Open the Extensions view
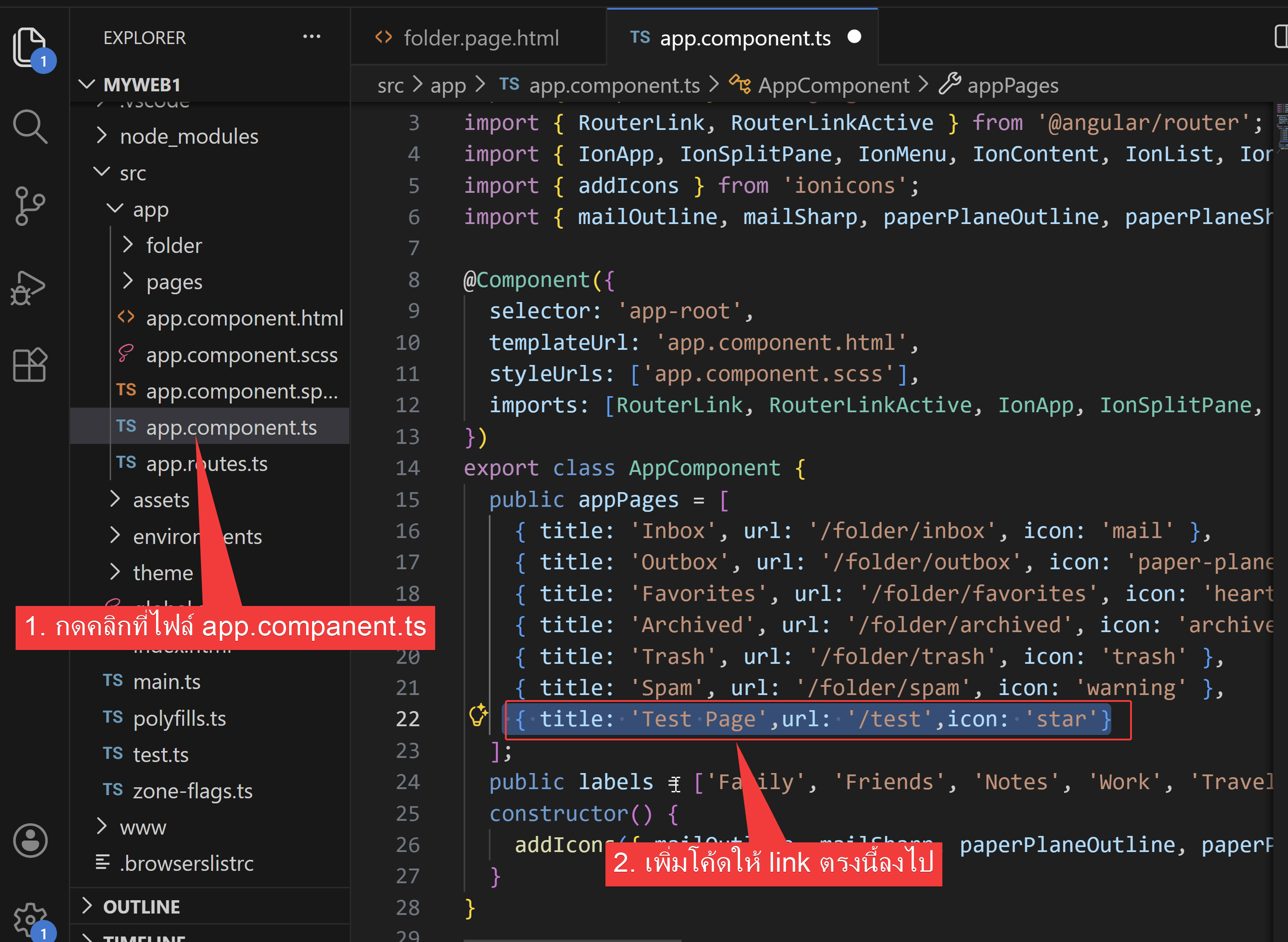This screenshot has width=1288, height=942. [x=30, y=365]
